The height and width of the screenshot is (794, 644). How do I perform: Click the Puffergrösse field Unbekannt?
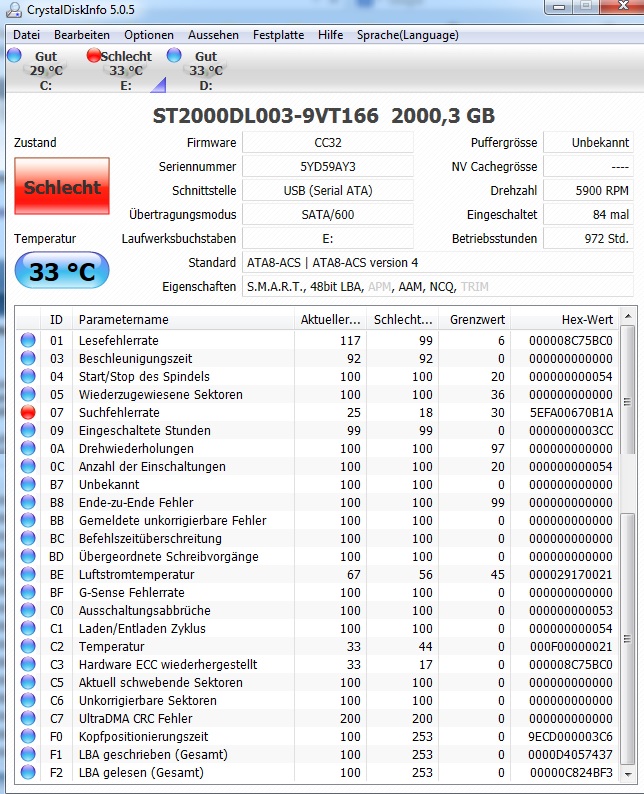point(588,142)
